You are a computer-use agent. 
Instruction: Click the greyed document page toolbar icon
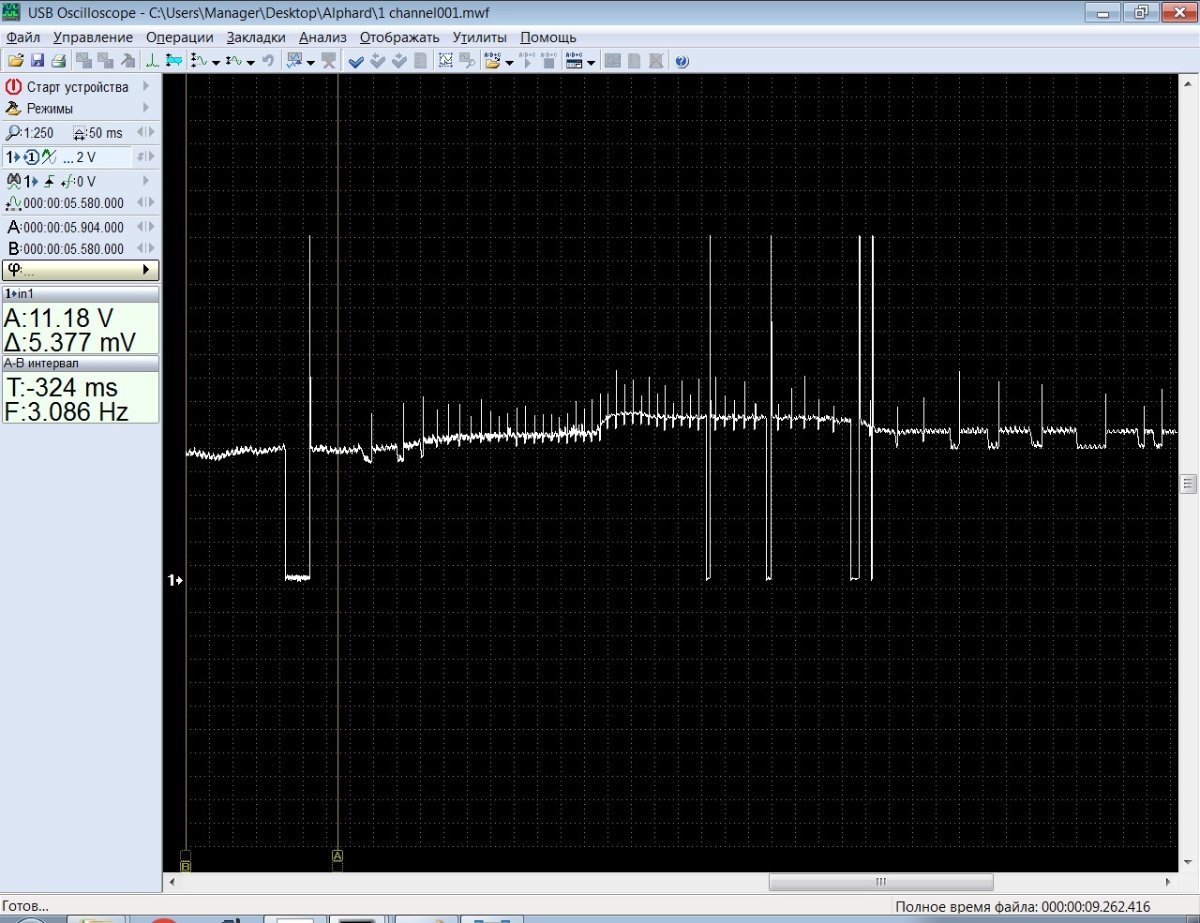pyautogui.click(x=420, y=61)
